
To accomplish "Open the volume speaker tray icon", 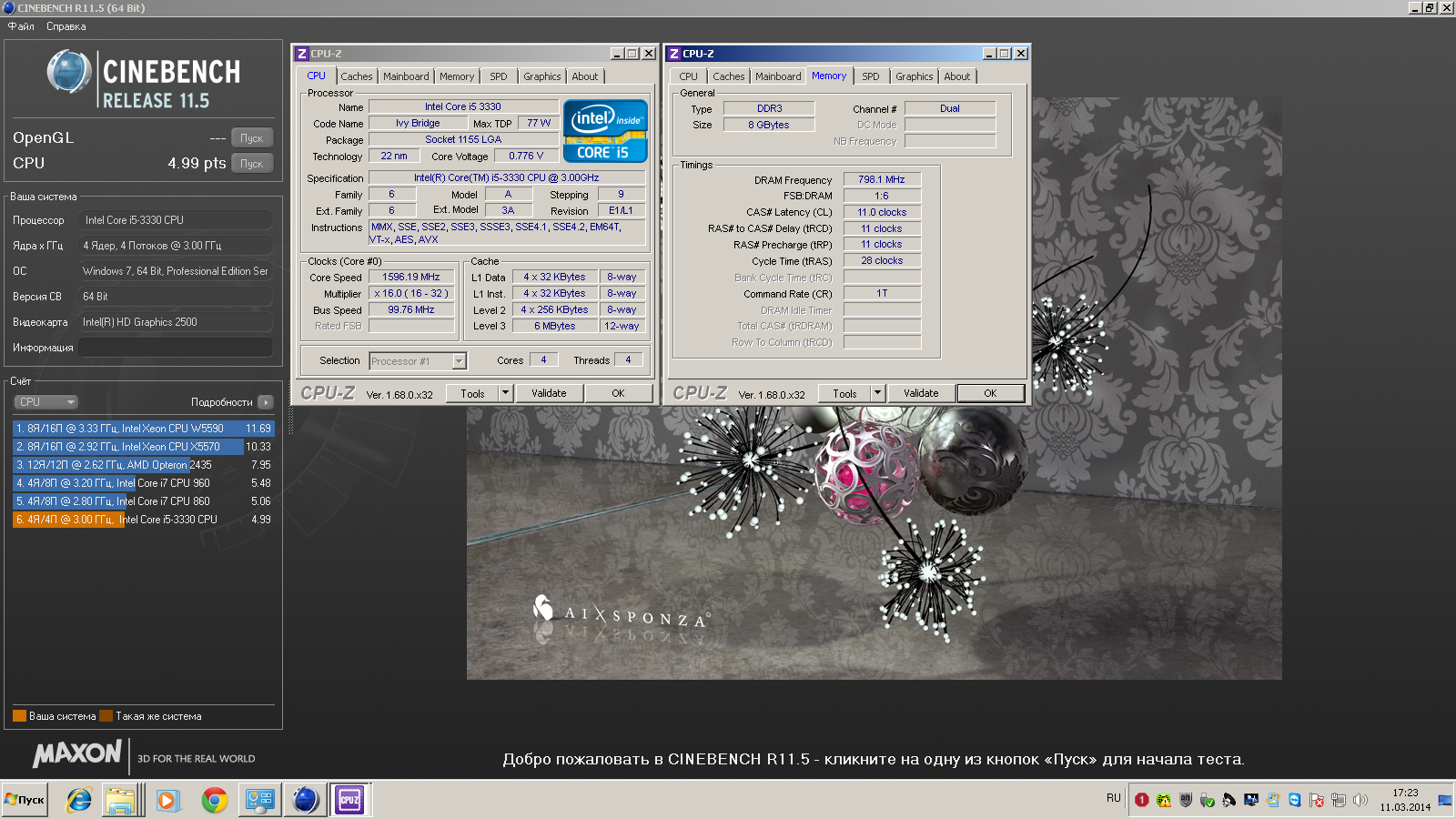I will click(1360, 800).
